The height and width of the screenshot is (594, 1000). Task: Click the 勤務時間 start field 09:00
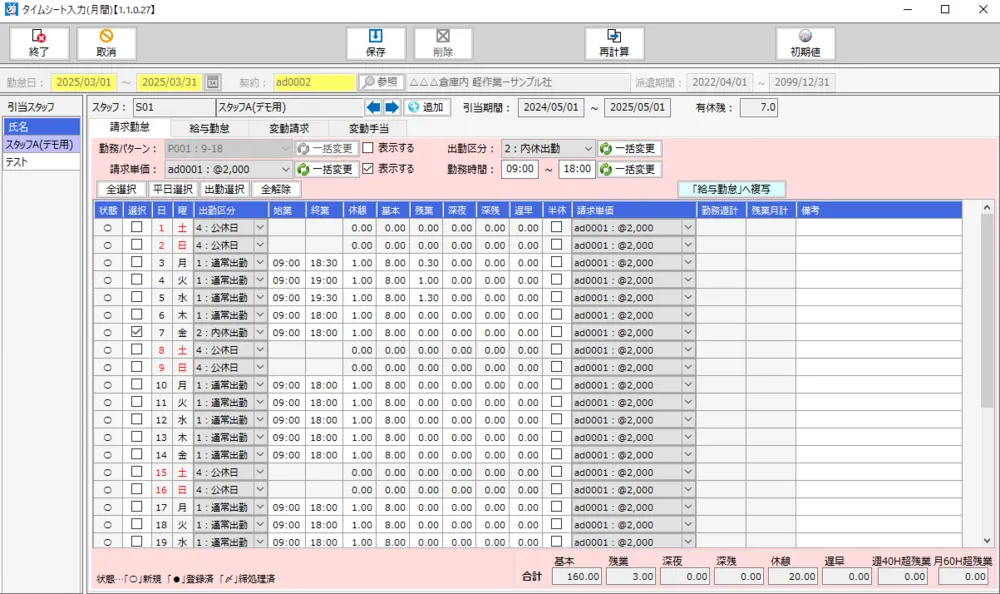(x=520, y=169)
